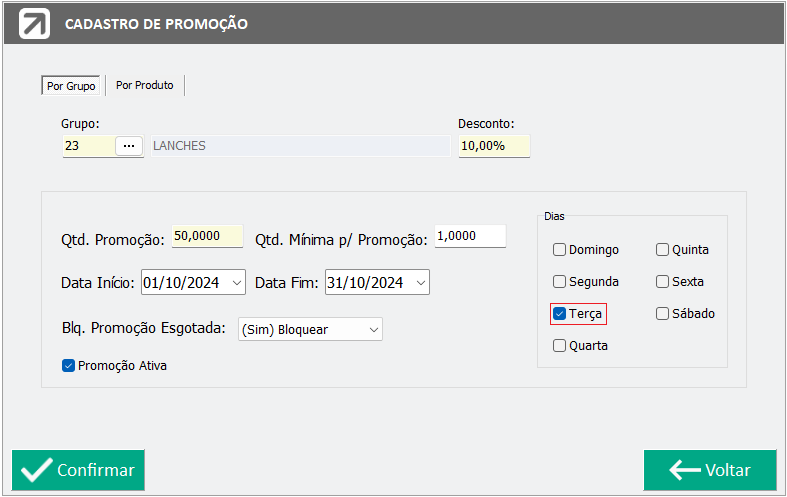The image size is (787, 497).
Task: Switch to the Por Produto tab
Action: pyautogui.click(x=145, y=85)
